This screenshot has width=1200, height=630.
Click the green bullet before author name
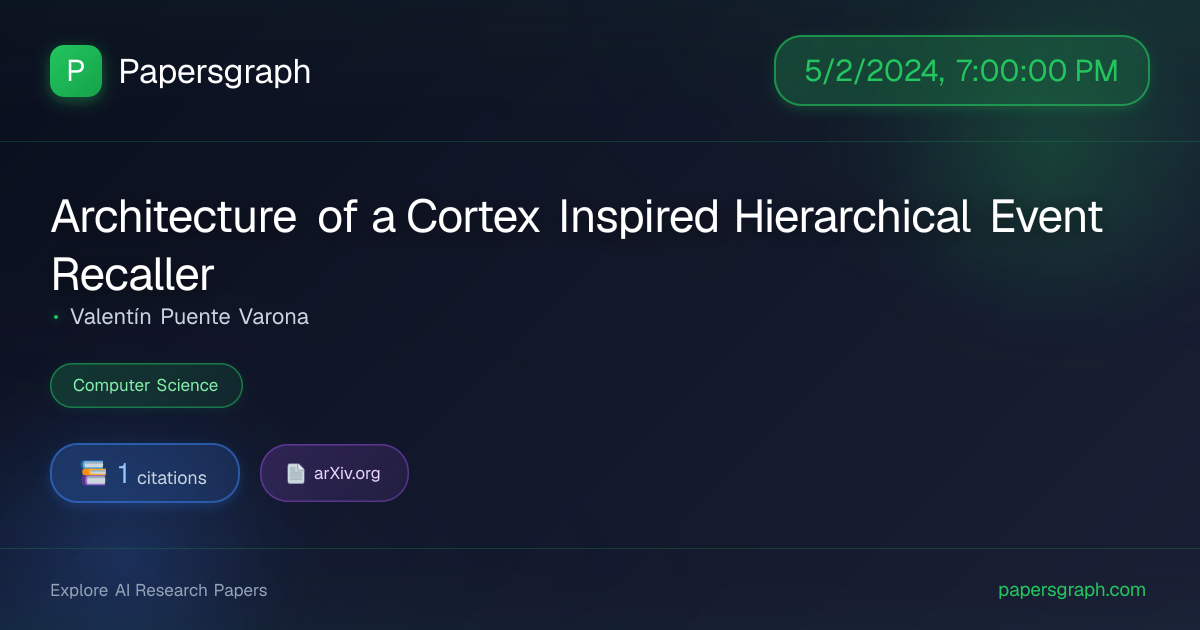56,317
